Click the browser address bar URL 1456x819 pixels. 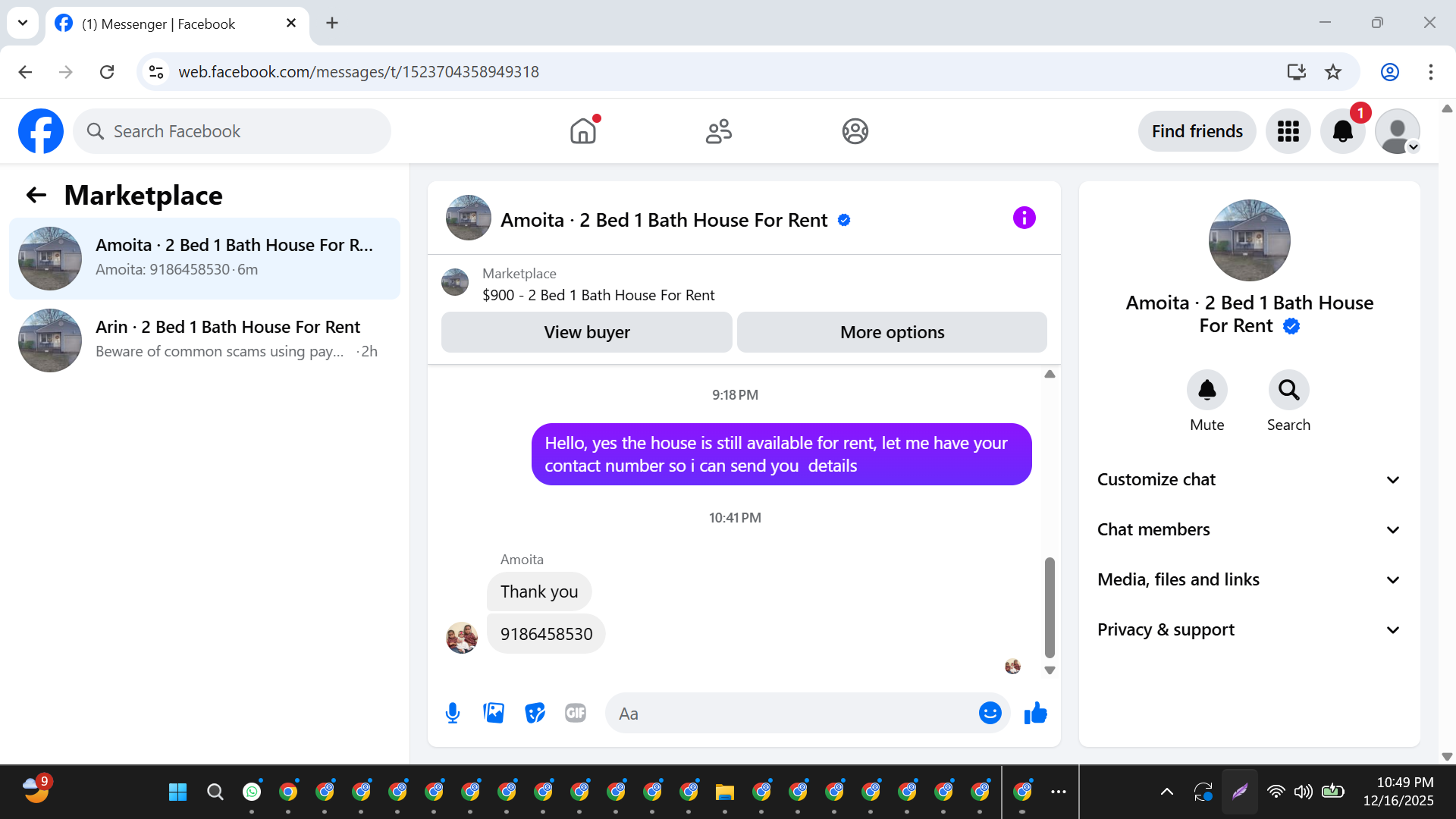[x=359, y=72]
